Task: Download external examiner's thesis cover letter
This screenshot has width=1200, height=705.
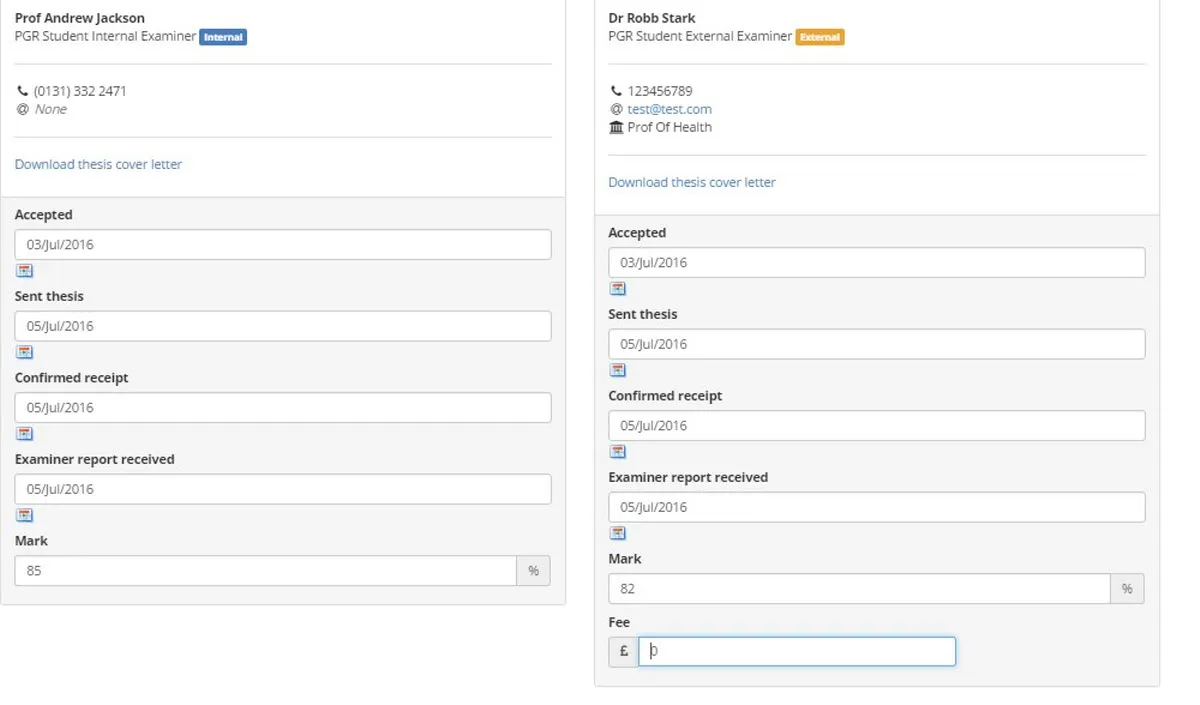Action: [691, 182]
